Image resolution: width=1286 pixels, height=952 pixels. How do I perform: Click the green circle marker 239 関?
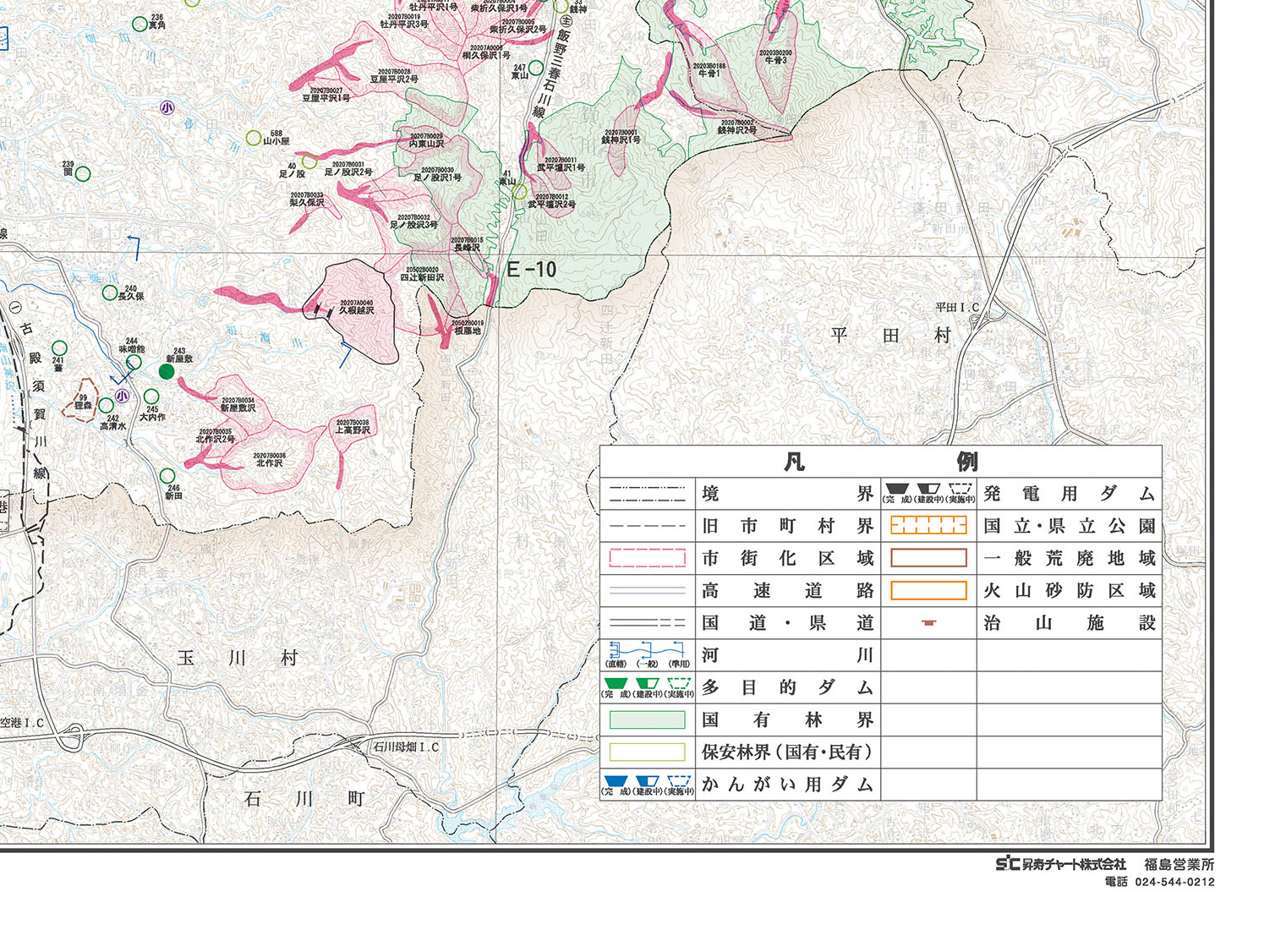pos(83,175)
